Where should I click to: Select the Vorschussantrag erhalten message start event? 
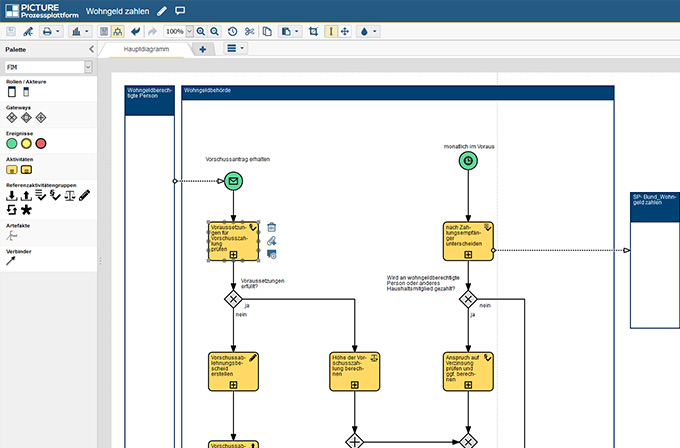click(233, 181)
